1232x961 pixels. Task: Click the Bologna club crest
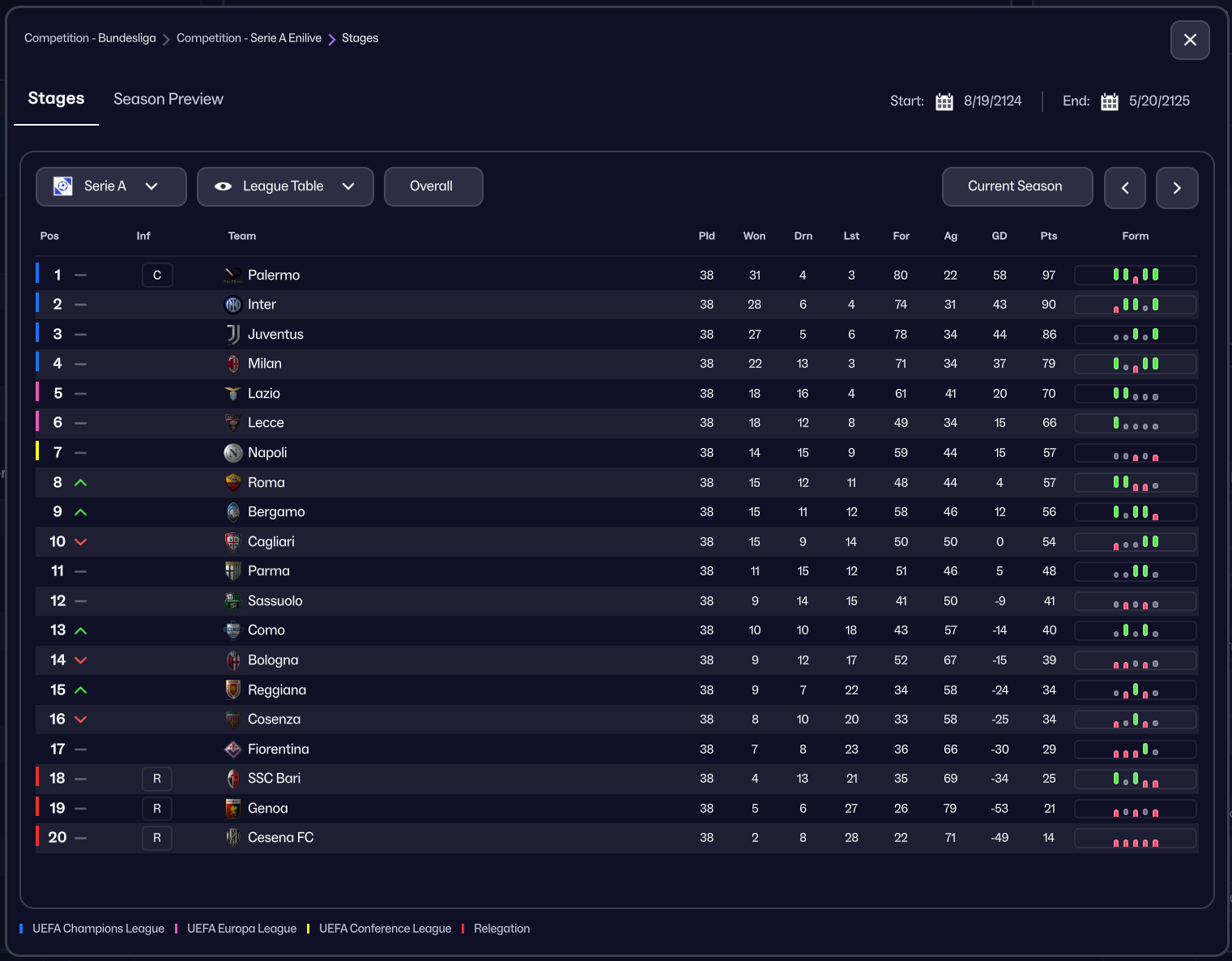(x=233, y=660)
